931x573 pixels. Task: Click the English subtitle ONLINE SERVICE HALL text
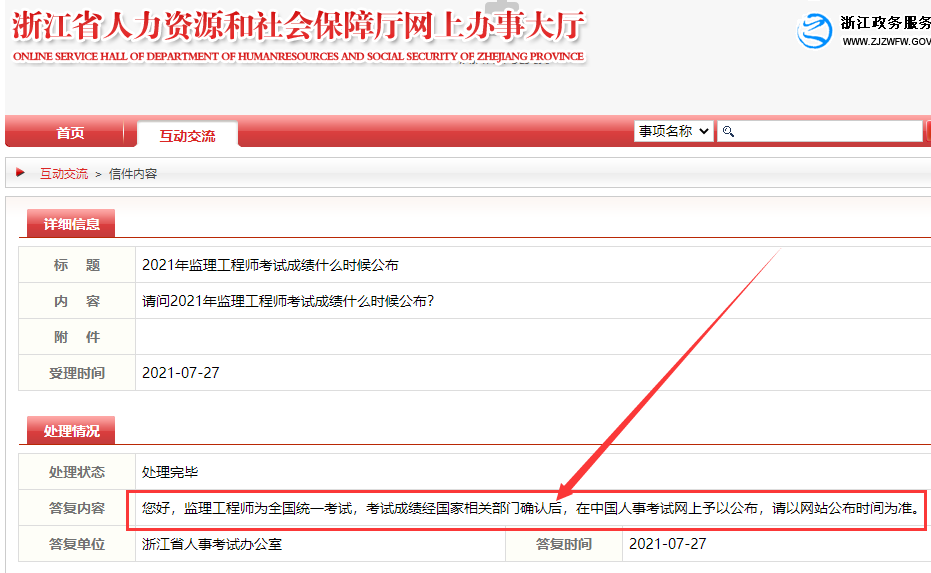pos(298,56)
